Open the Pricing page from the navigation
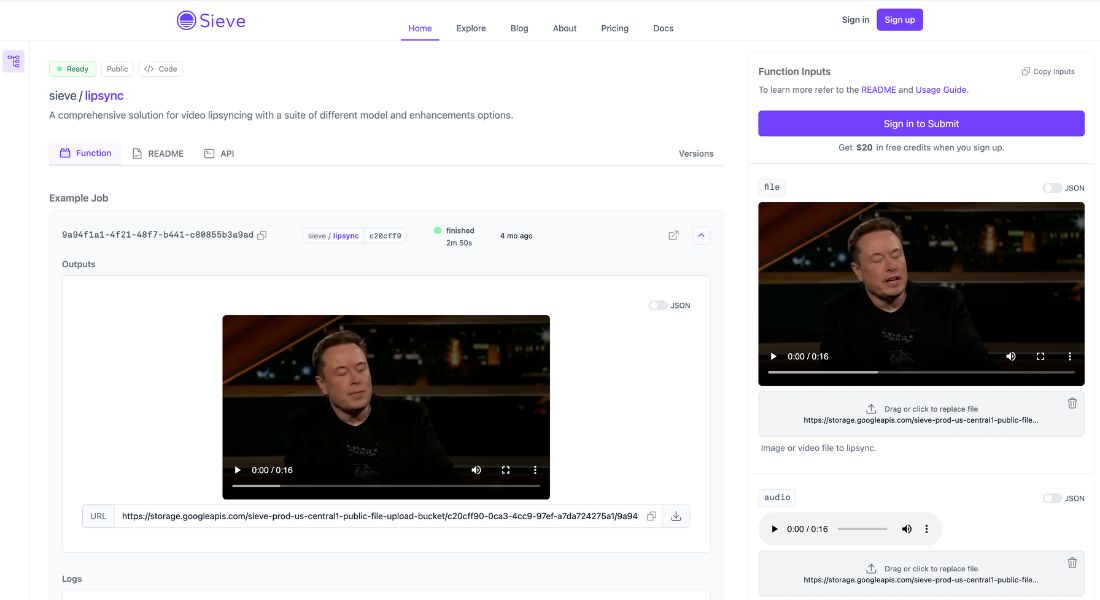The width and height of the screenshot is (1100, 600). tap(614, 28)
